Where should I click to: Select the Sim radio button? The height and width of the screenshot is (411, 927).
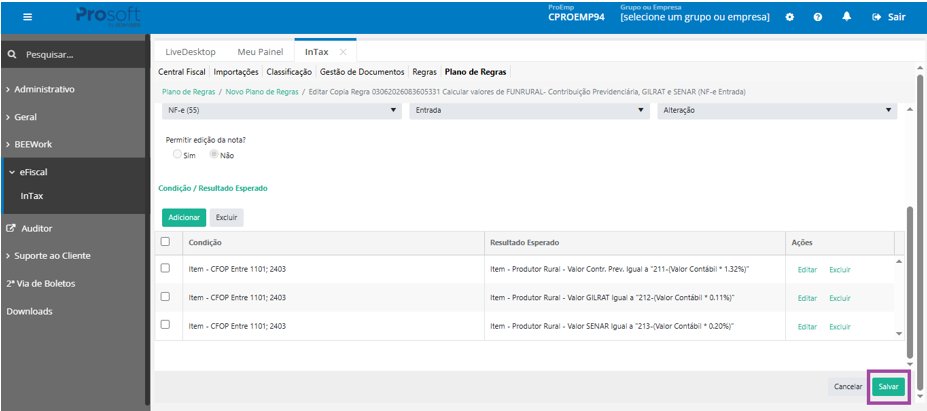[x=177, y=154]
